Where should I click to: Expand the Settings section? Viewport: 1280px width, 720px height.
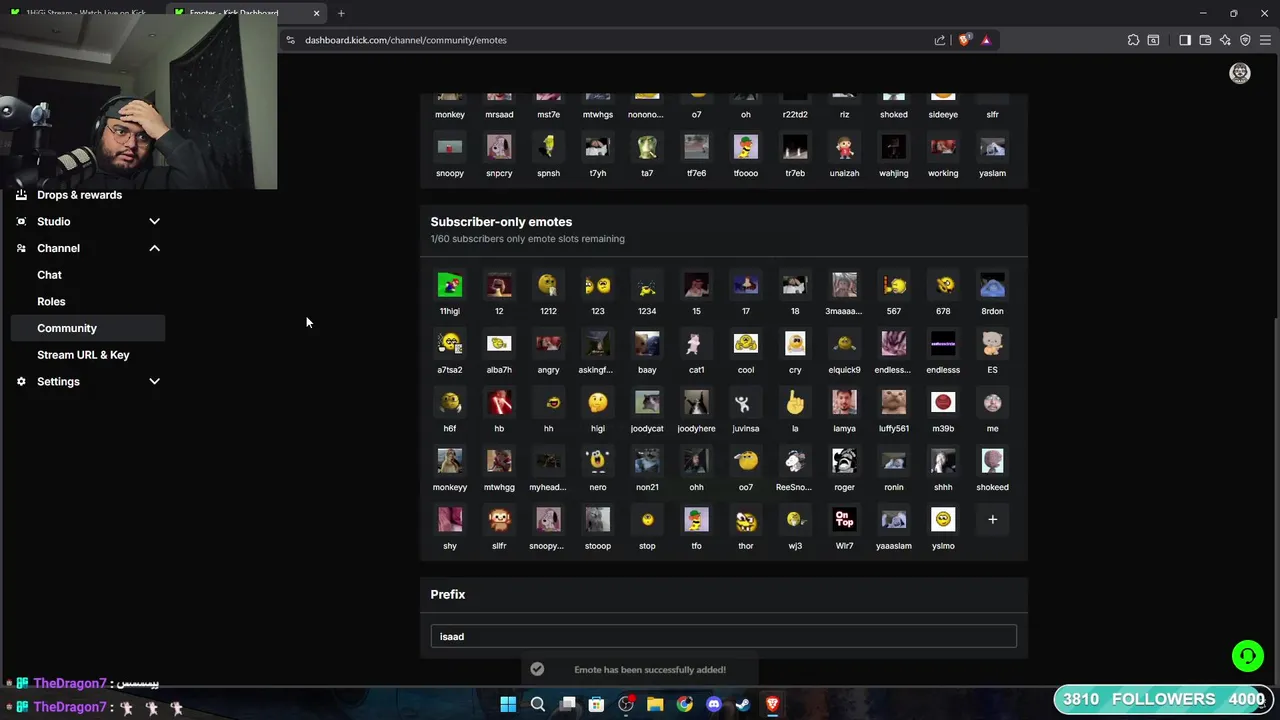point(88,381)
